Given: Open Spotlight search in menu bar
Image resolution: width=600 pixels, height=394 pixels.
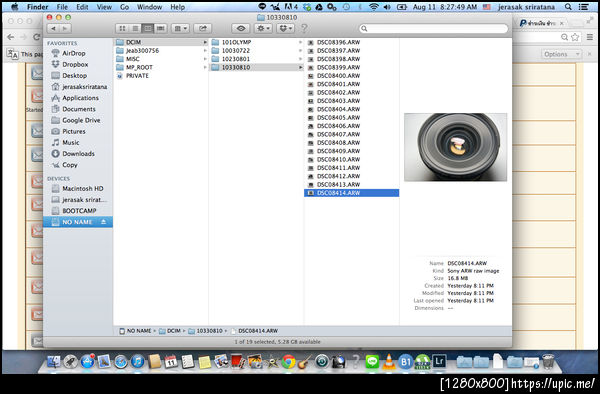Looking at the screenshot, I should click(x=568, y=7).
